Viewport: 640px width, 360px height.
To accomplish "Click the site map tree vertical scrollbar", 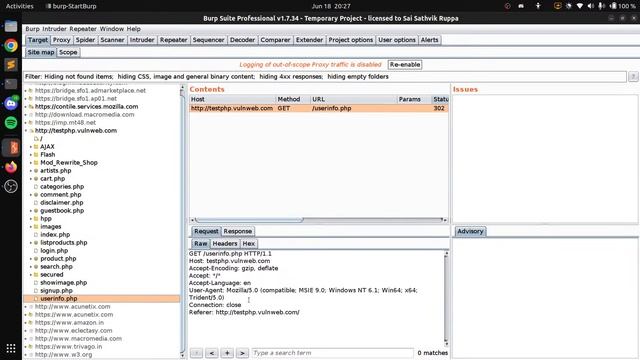I will [x=182, y=220].
